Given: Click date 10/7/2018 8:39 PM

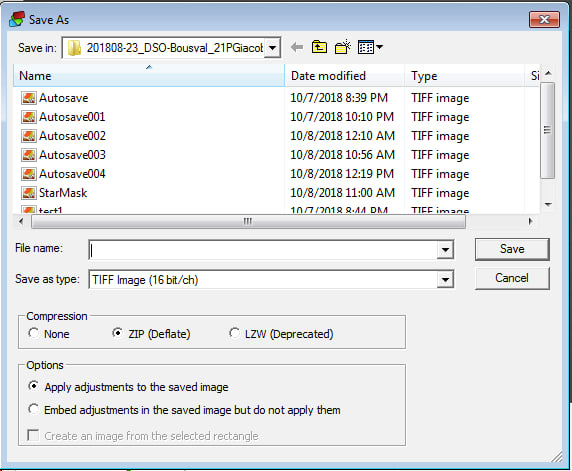Looking at the screenshot, I should pyautogui.click(x=339, y=98).
